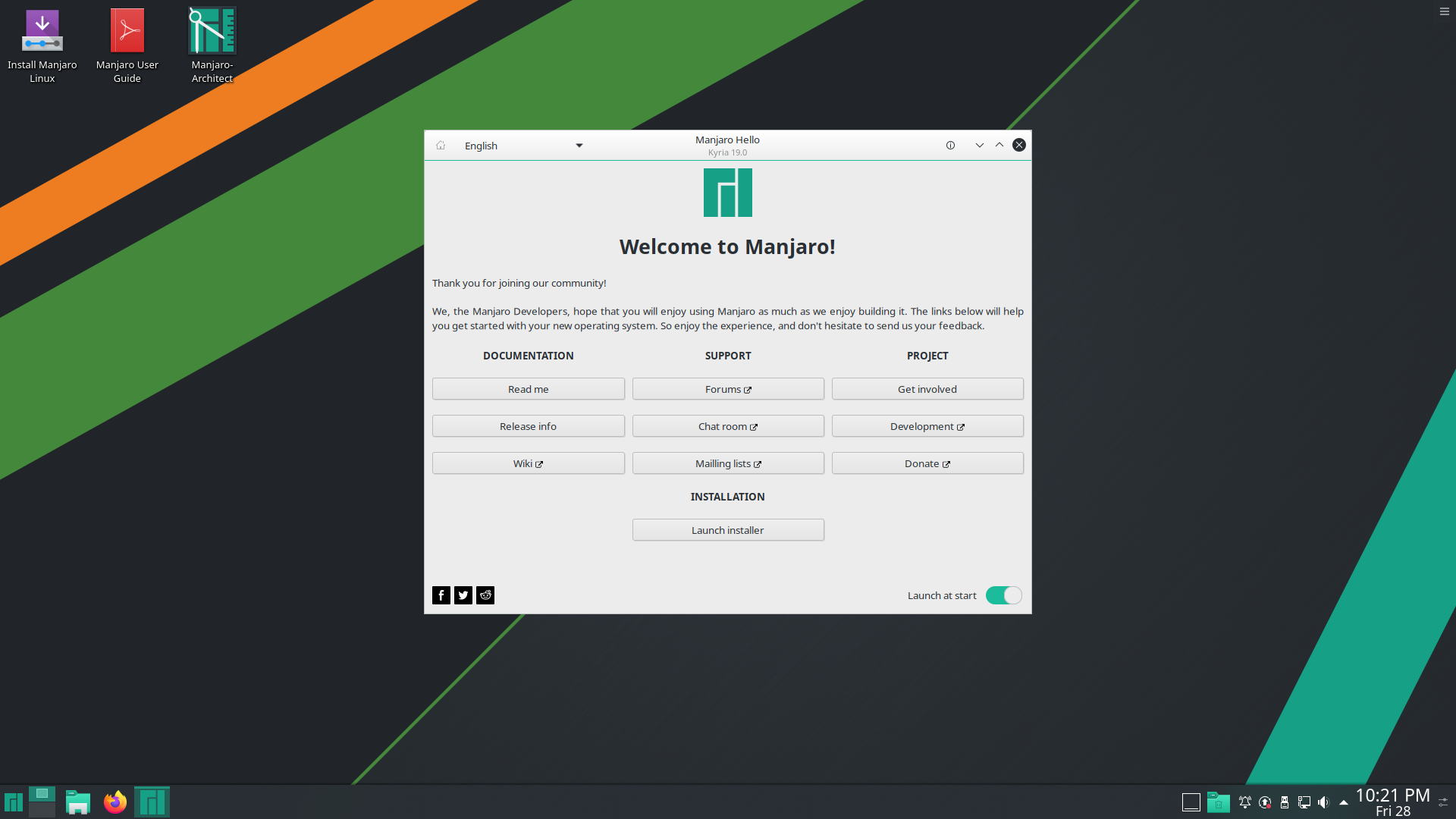The height and width of the screenshot is (819, 1456).
Task: Open the Manjaro Facebook page icon
Action: coord(441,595)
